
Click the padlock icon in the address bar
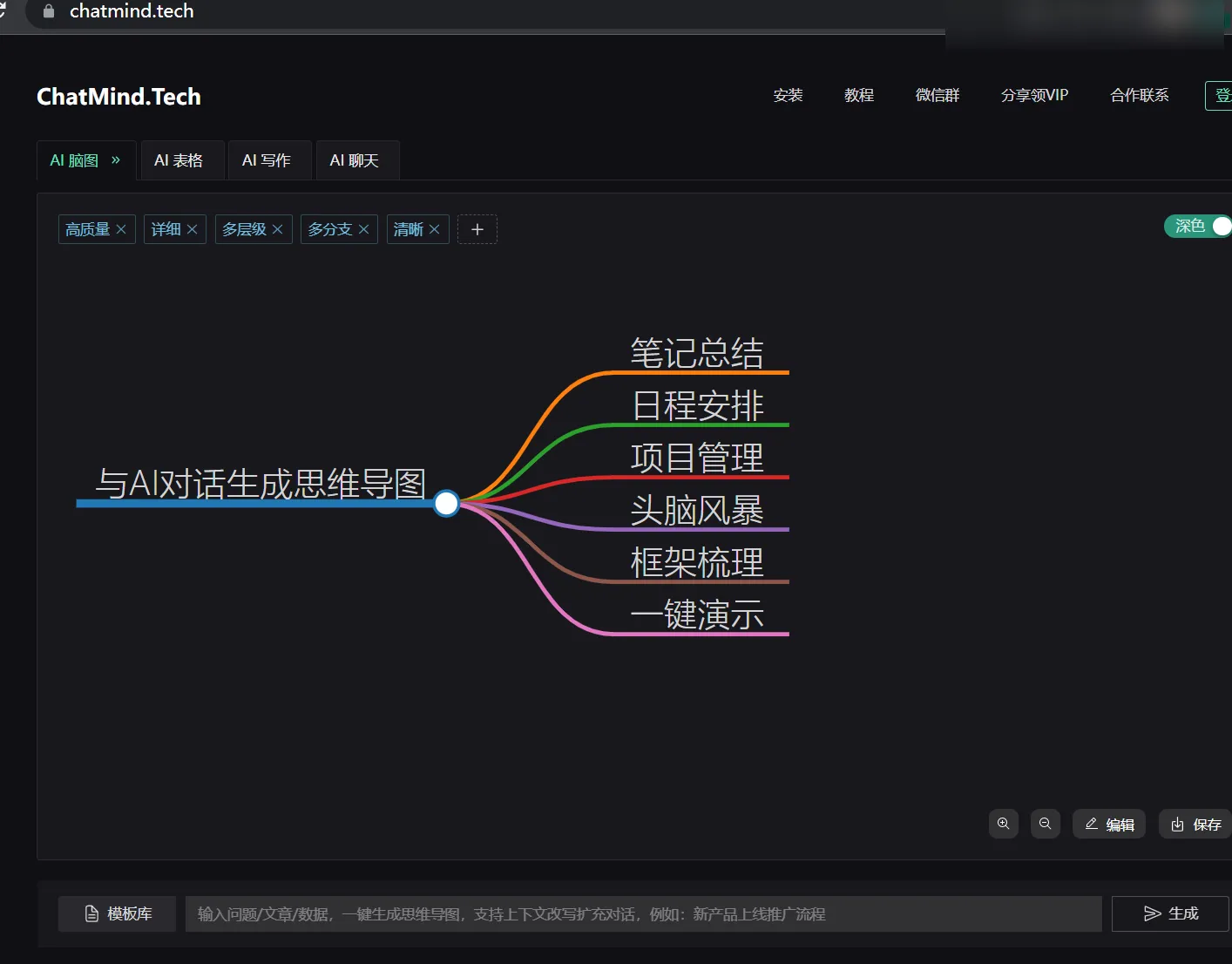(48, 11)
